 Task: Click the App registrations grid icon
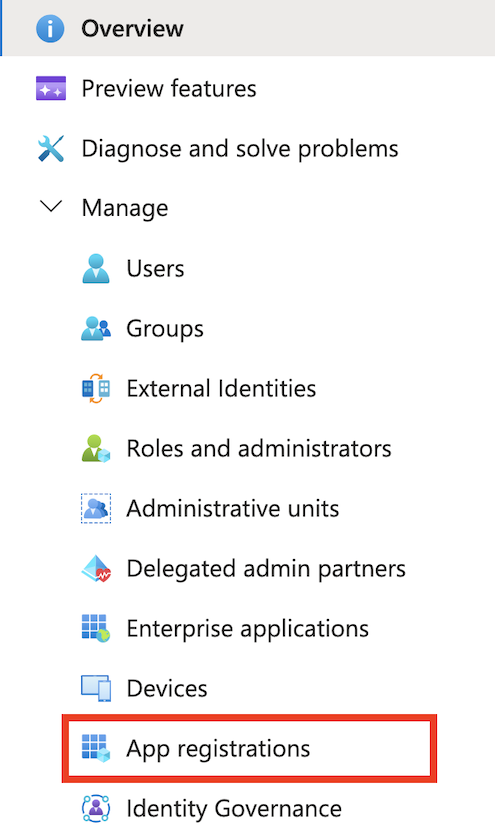coord(96,748)
